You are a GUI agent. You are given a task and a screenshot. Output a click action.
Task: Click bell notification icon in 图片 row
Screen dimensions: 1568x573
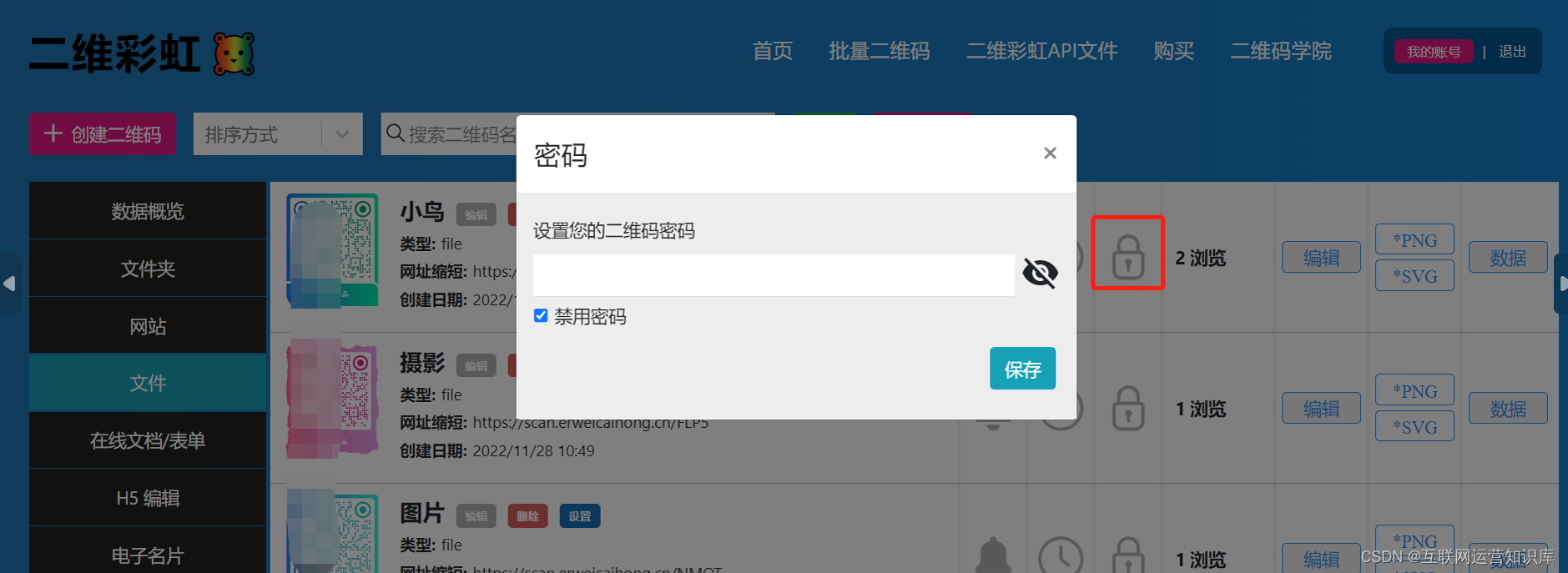993,555
